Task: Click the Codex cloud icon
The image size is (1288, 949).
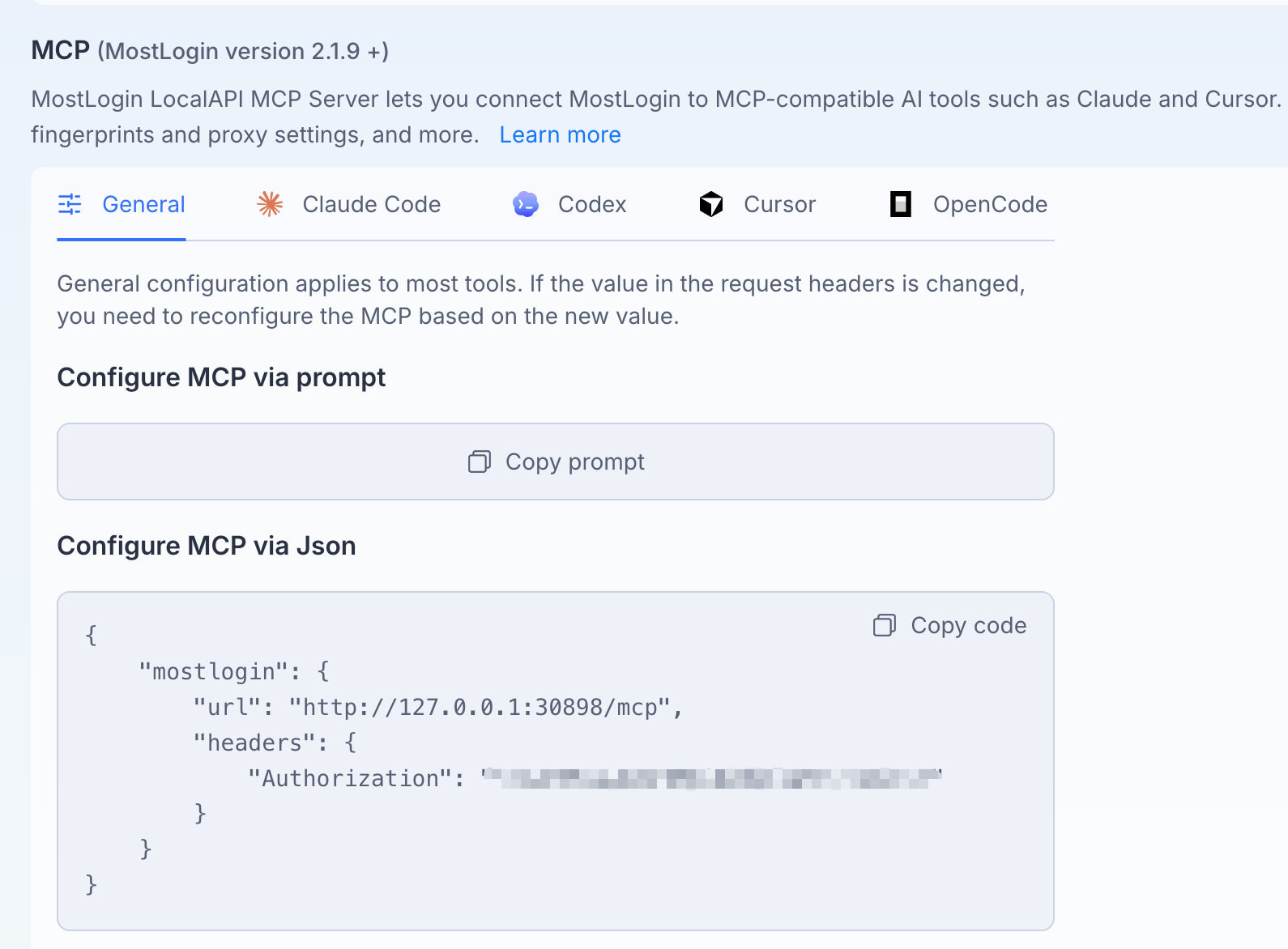Action: tap(526, 204)
